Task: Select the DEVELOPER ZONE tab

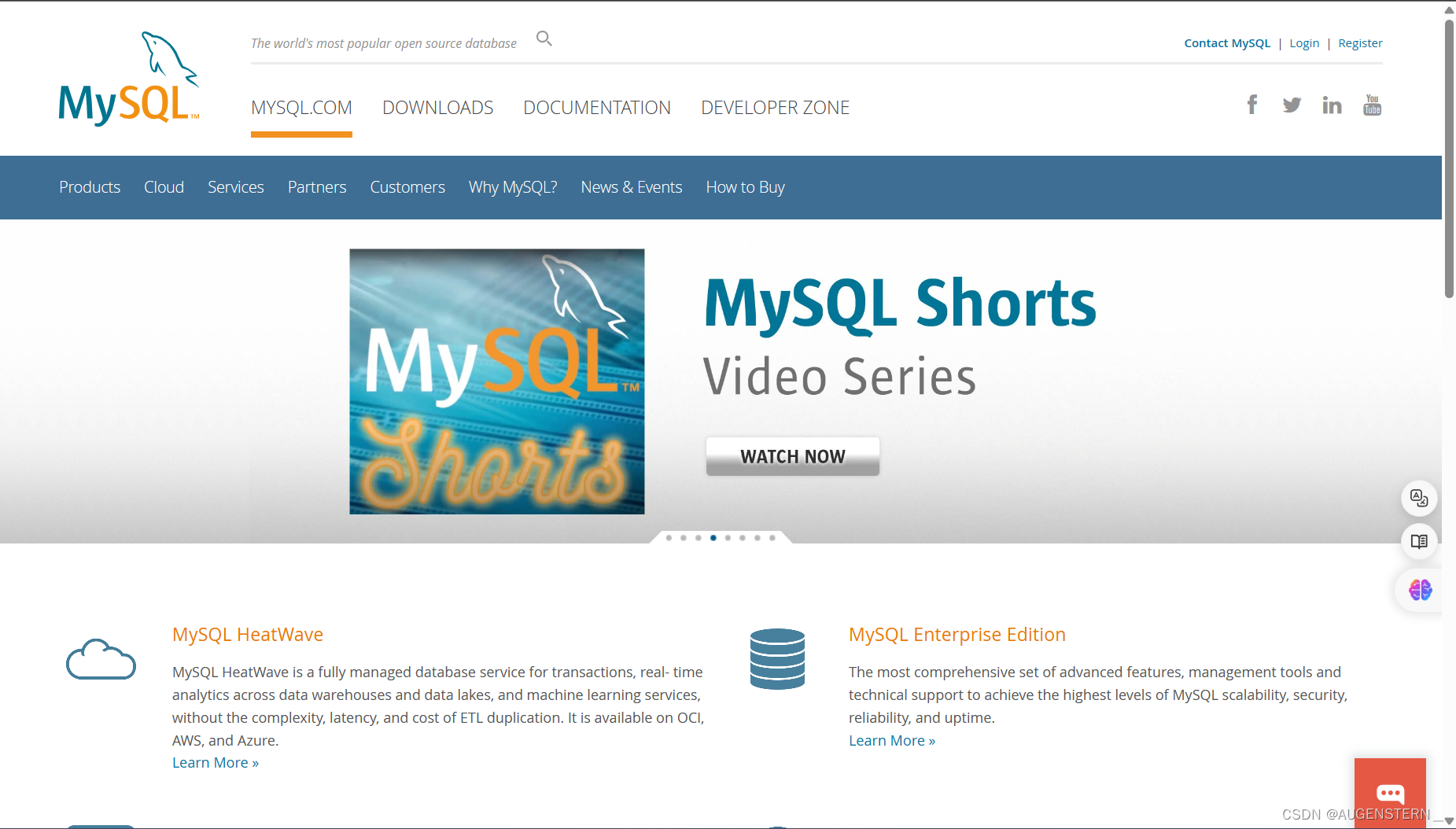Action: (x=775, y=108)
